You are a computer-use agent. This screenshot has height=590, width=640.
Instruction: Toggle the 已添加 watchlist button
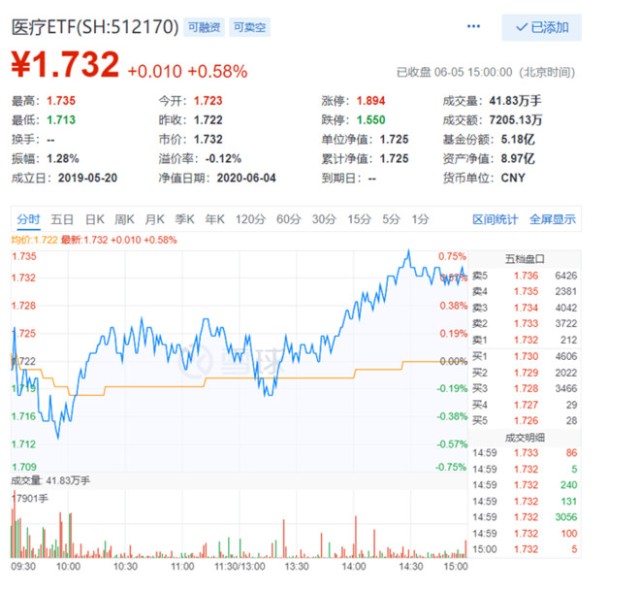pos(541,28)
